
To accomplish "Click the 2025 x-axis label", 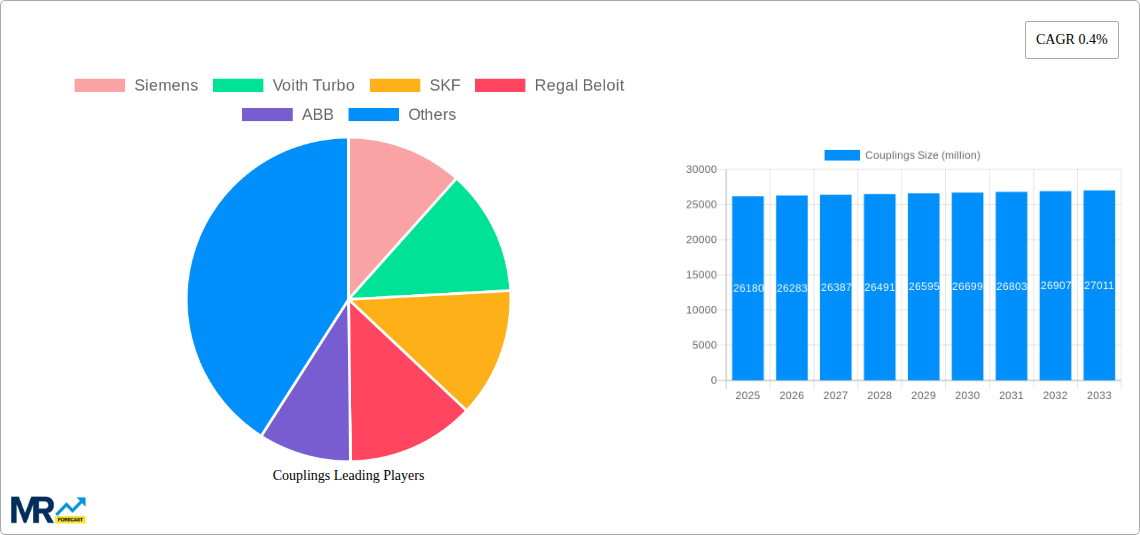I will click(x=748, y=395).
